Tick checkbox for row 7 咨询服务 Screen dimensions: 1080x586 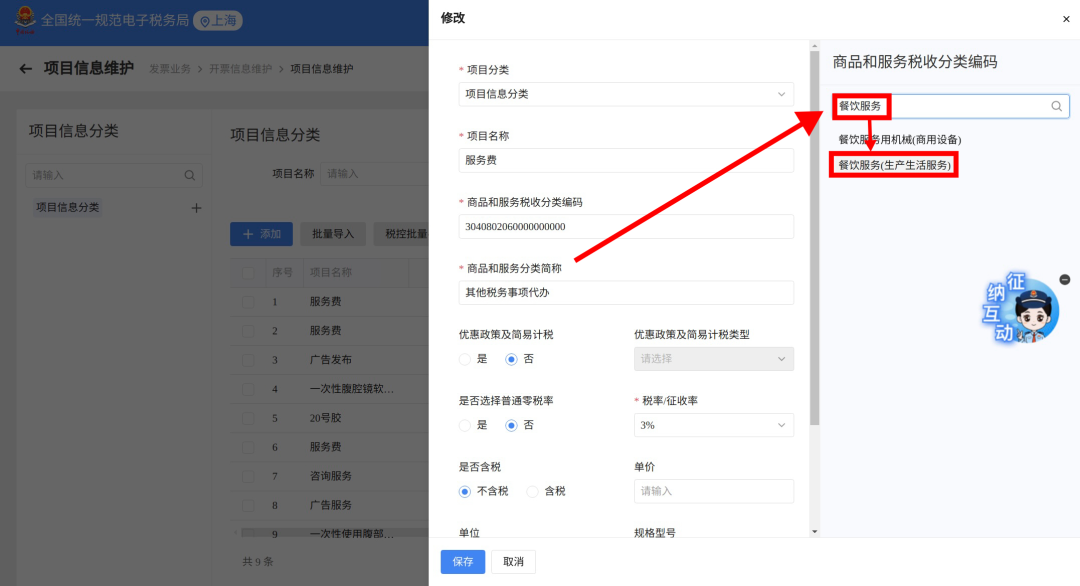249,477
